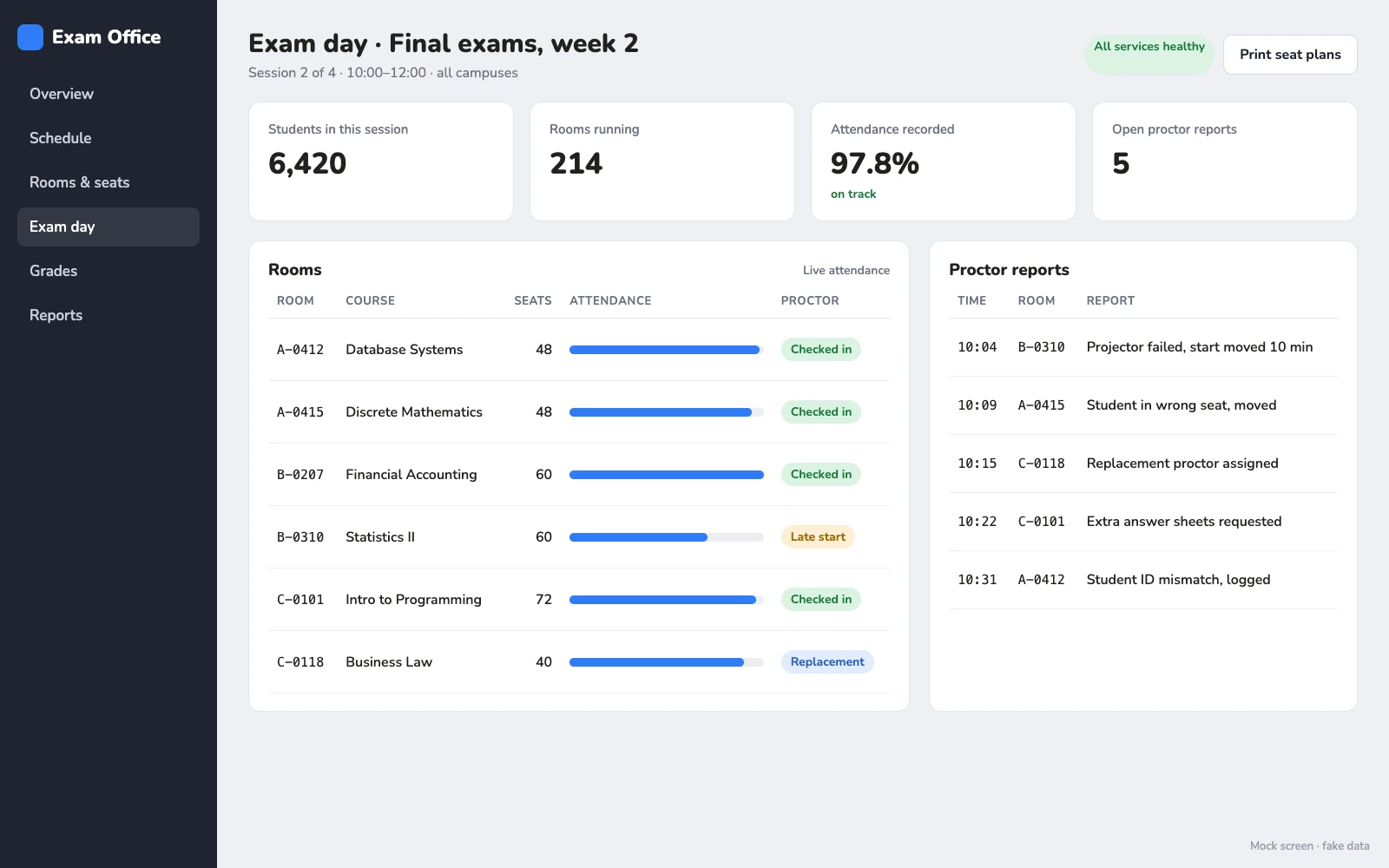This screenshot has height=868, width=1389.
Task: Click the 10:04 time in Proctor reports
Action: 978,347
